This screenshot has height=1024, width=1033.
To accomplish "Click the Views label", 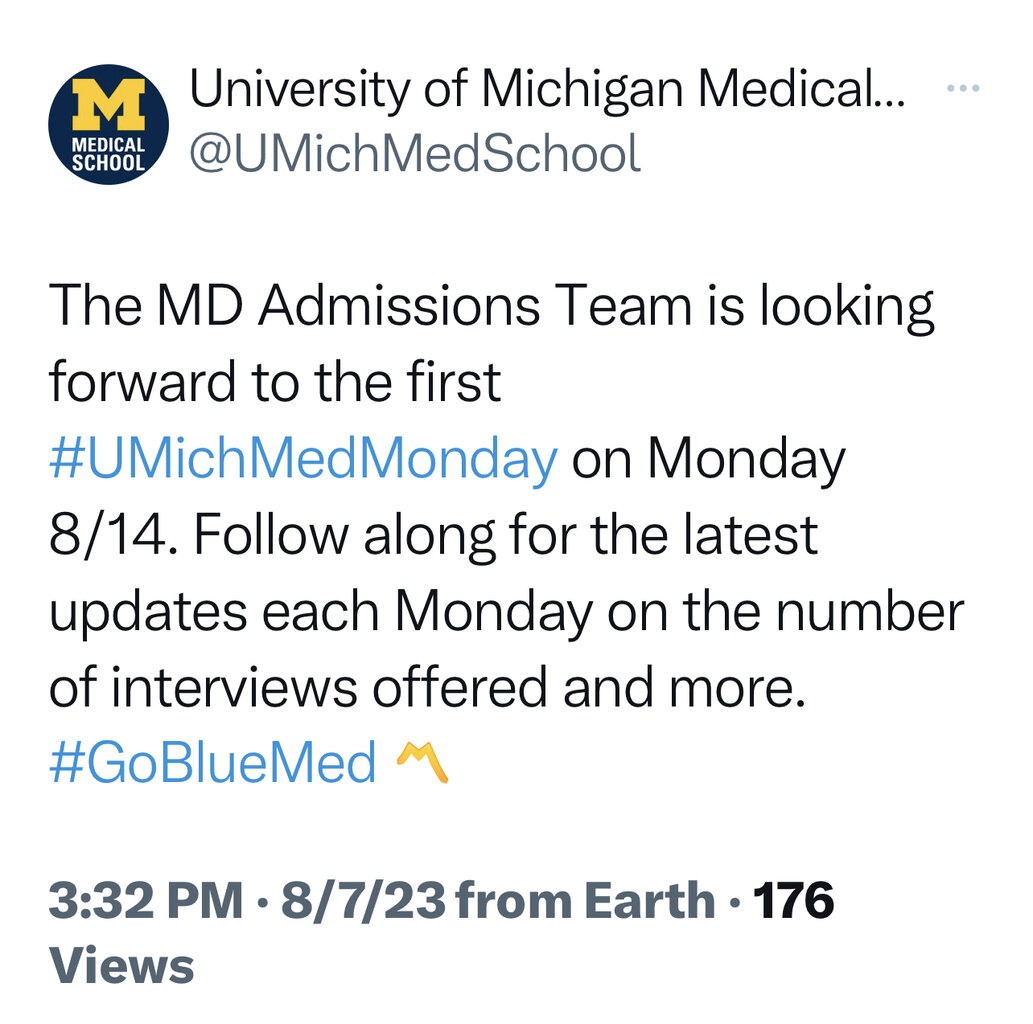I will pyautogui.click(x=121, y=966).
